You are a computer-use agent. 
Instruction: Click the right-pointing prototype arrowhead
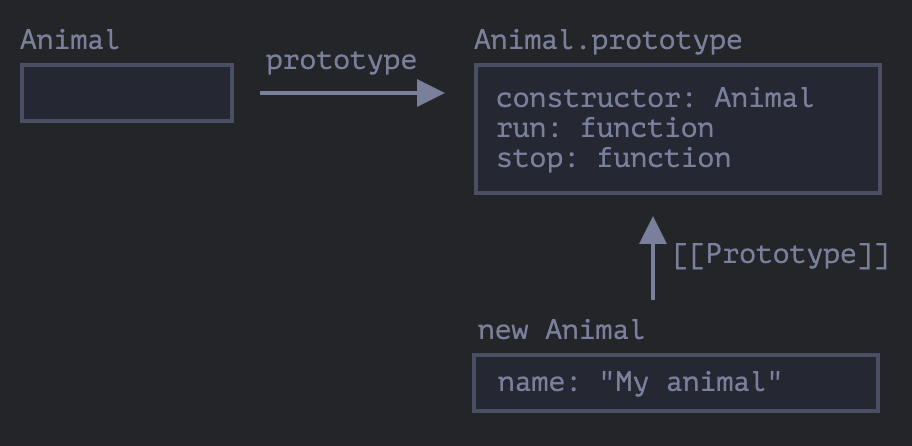(432, 93)
